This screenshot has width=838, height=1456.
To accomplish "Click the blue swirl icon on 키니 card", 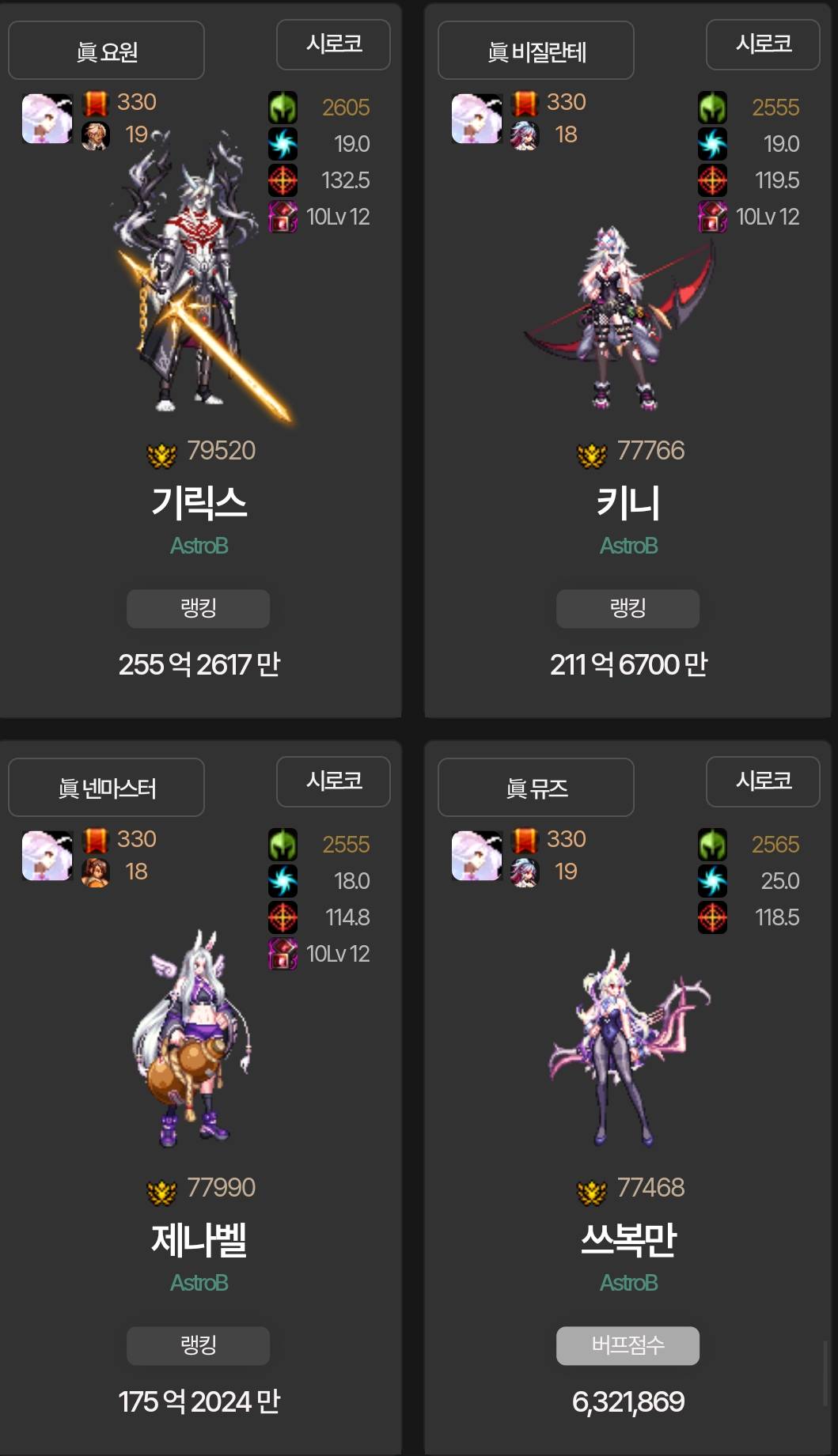I will pyautogui.click(x=712, y=144).
